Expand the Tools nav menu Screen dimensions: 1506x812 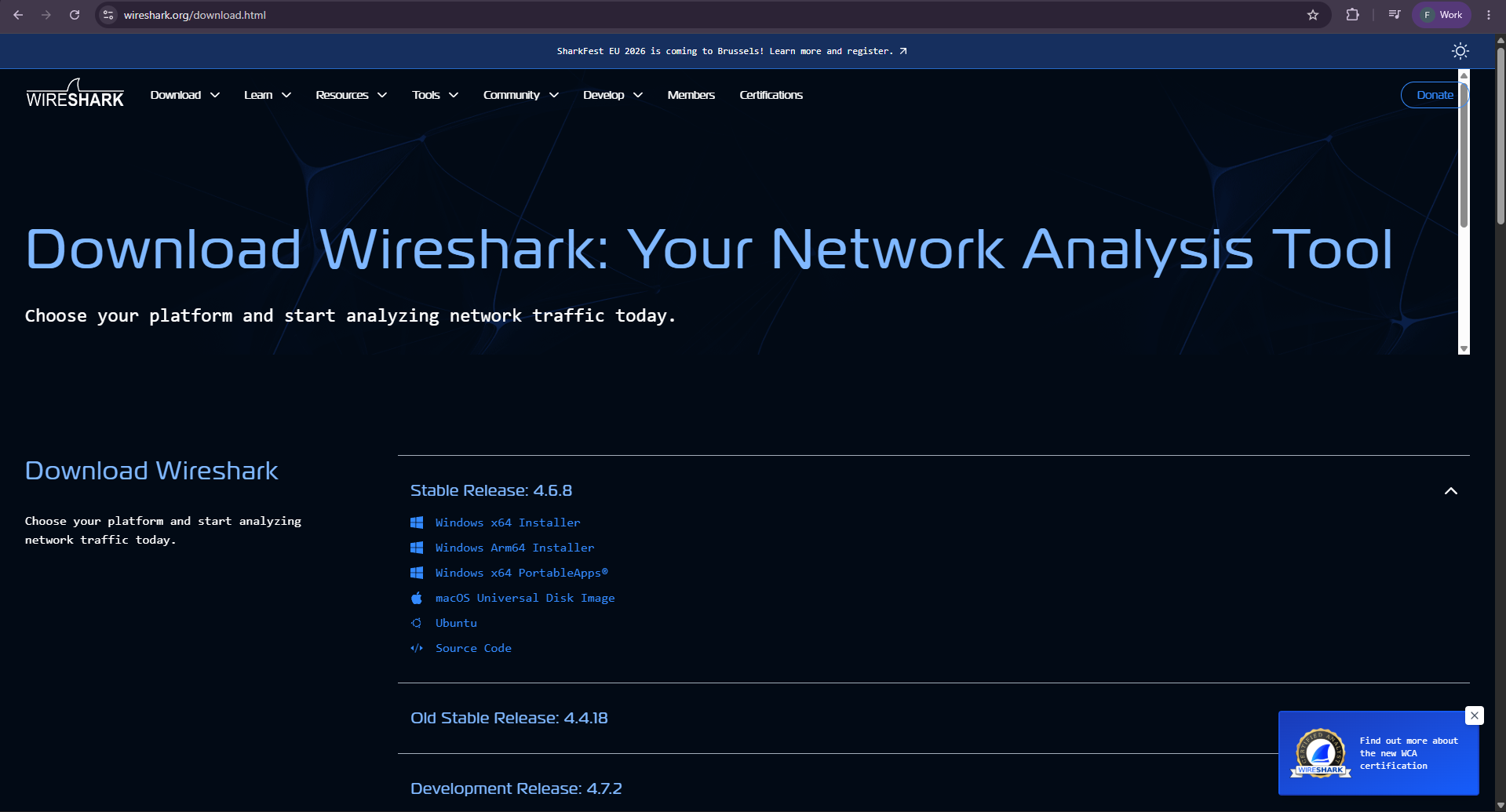[x=436, y=95]
